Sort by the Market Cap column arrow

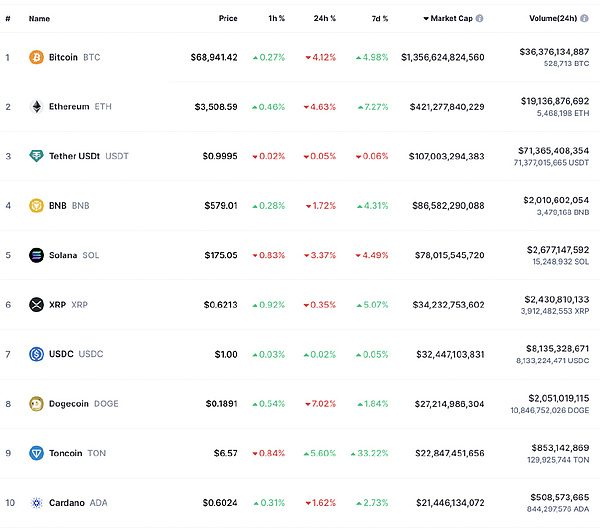[x=426, y=18]
